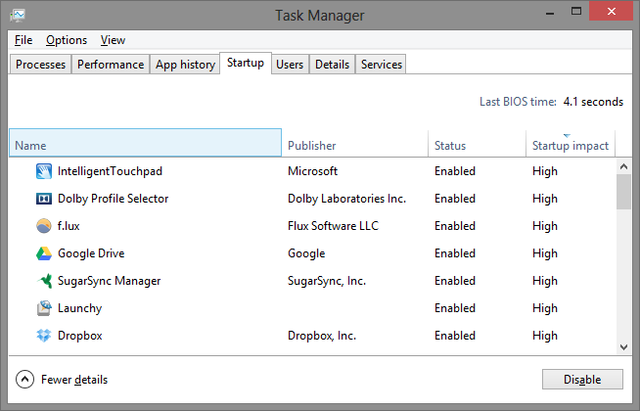Click the Google publisher cell
The height and width of the screenshot is (411, 640).
pos(307,253)
